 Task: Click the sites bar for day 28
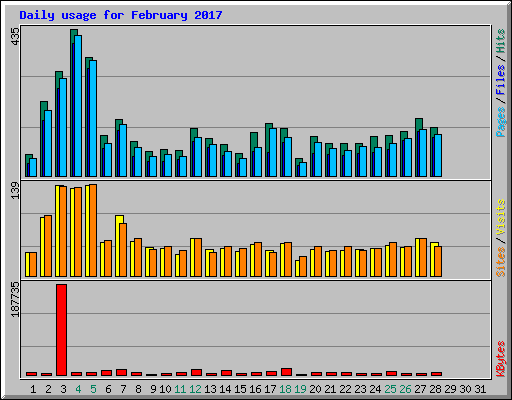[438, 261]
